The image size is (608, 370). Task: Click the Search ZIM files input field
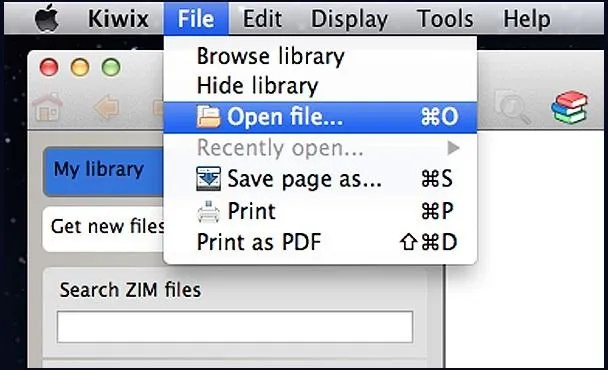click(235, 327)
